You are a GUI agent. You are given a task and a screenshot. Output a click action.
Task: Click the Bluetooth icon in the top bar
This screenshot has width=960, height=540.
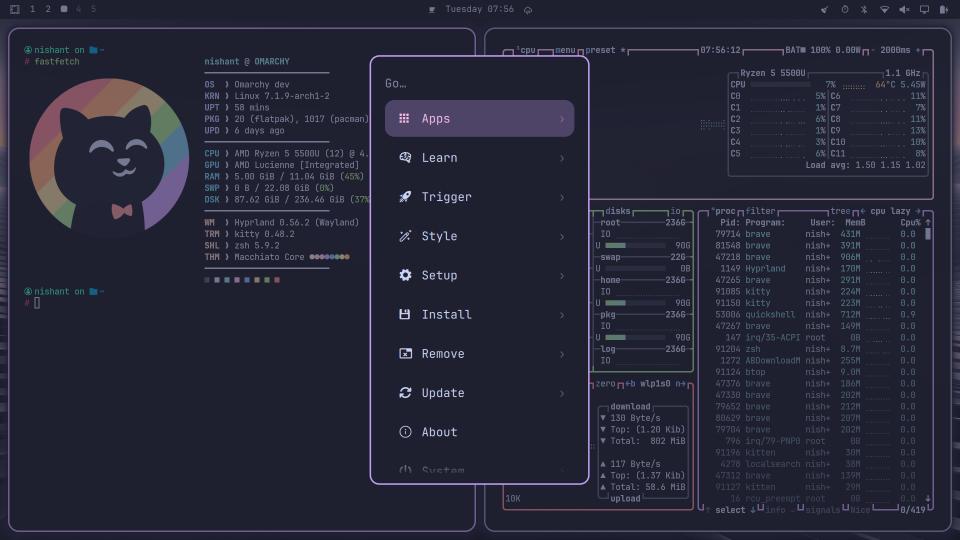(x=864, y=9)
